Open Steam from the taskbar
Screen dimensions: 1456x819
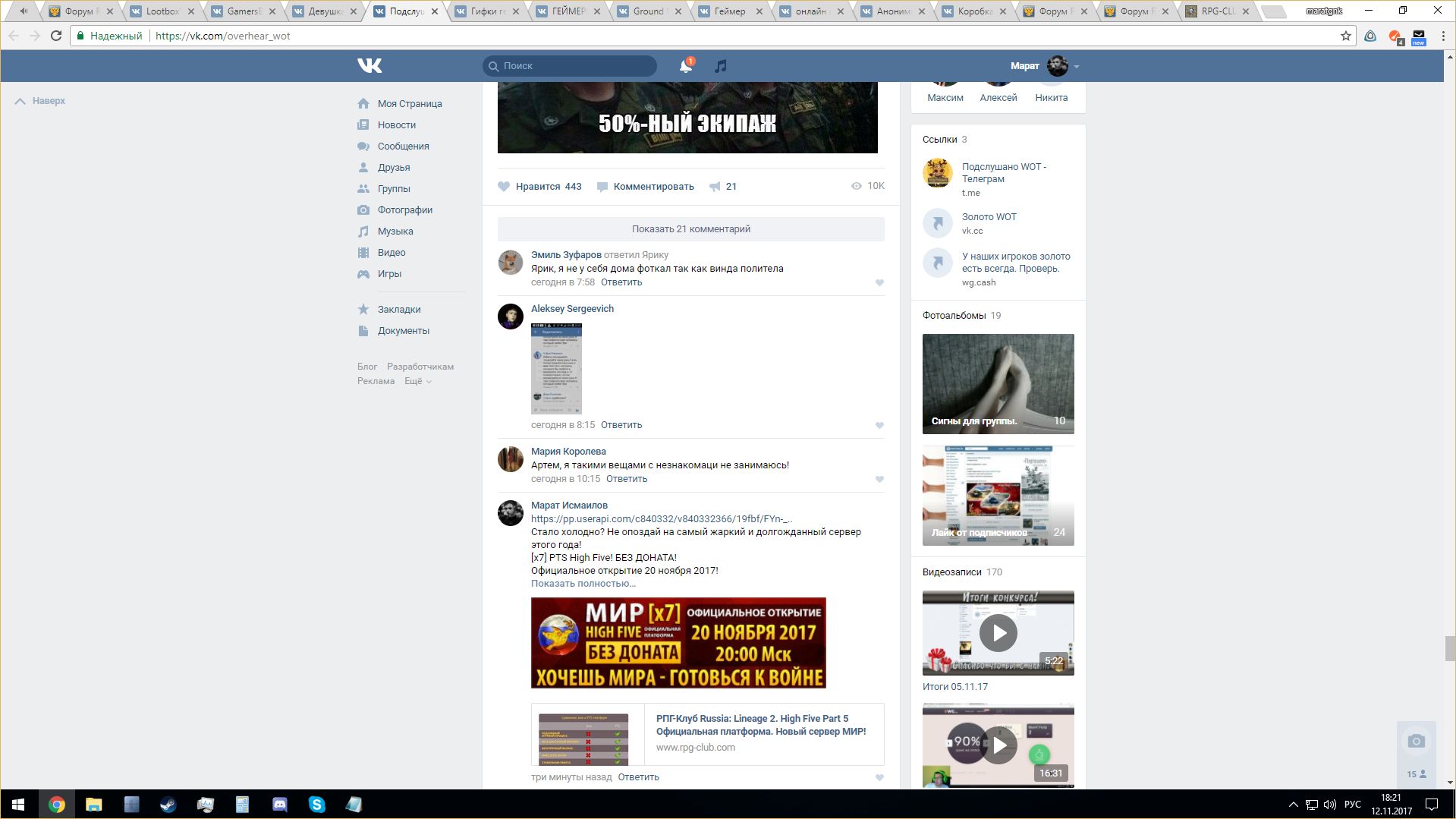point(168,805)
